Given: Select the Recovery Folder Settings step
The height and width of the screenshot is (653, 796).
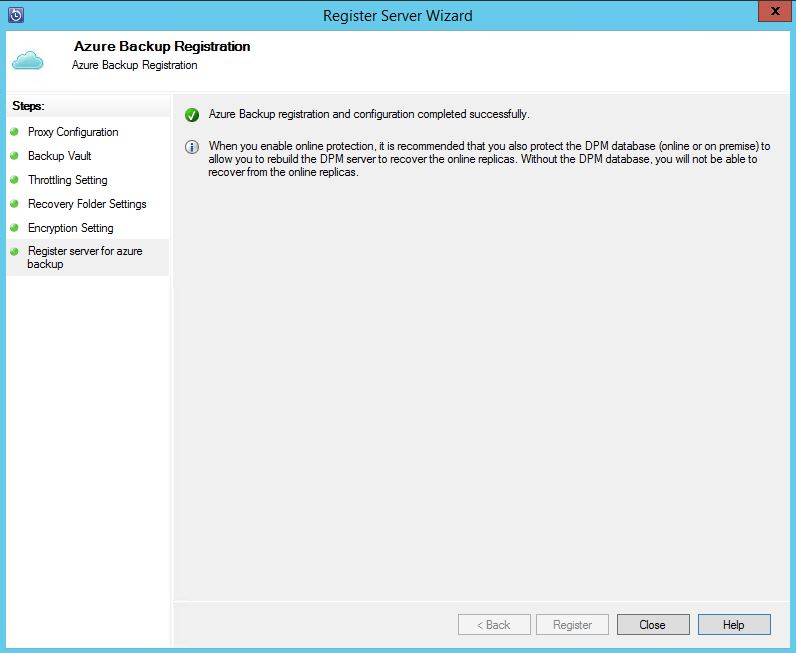Looking at the screenshot, I should [x=87, y=204].
